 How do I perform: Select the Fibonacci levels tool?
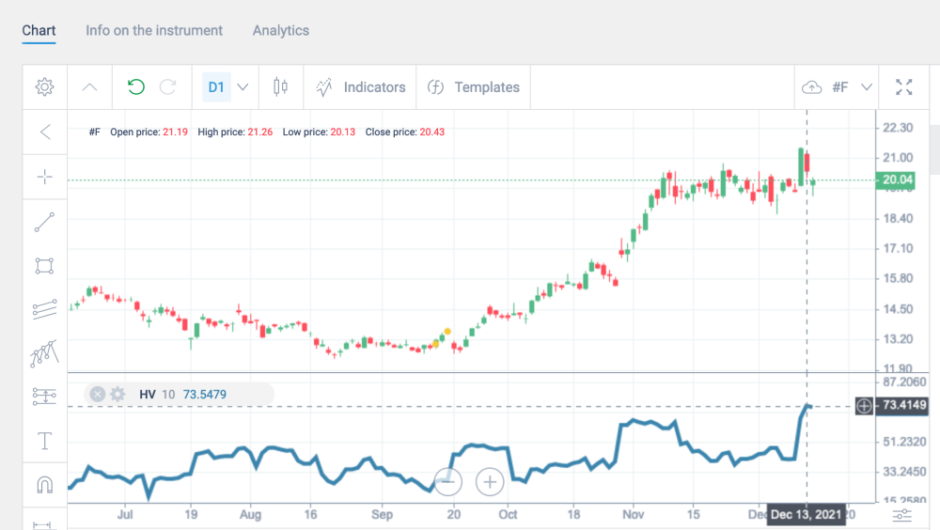45,396
